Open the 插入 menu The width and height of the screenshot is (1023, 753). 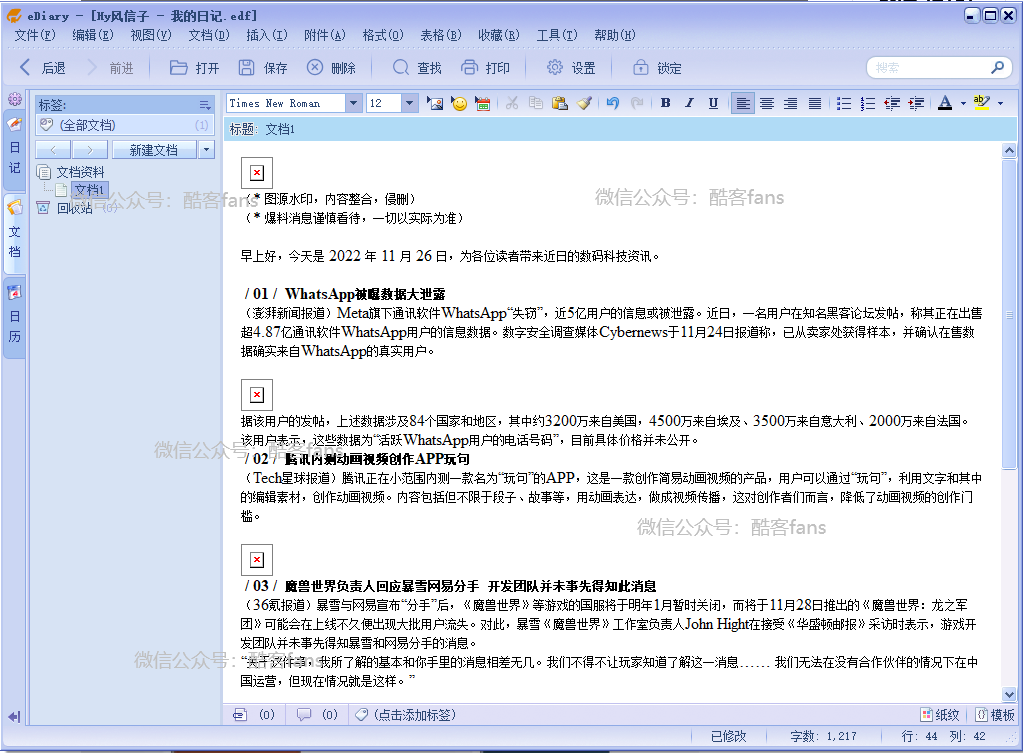tap(267, 35)
